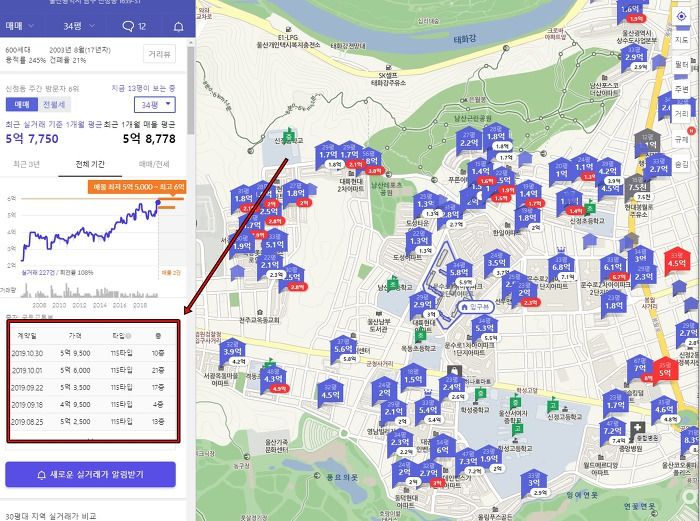Select the 5.6억 apartment marker

pyautogui.click(x=343, y=349)
